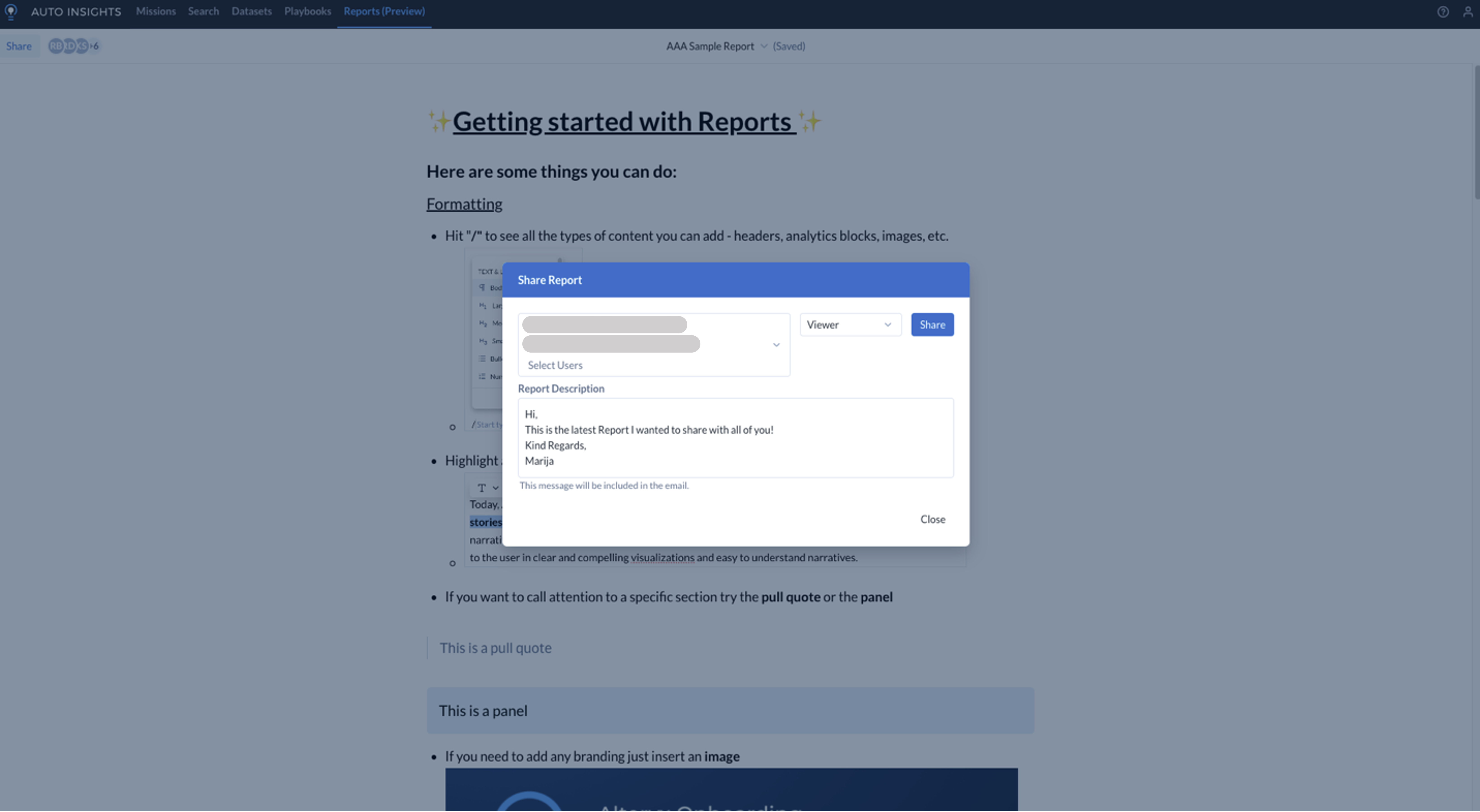The image size is (1480, 812).
Task: Click the user profile icon top right
Action: [1467, 11]
